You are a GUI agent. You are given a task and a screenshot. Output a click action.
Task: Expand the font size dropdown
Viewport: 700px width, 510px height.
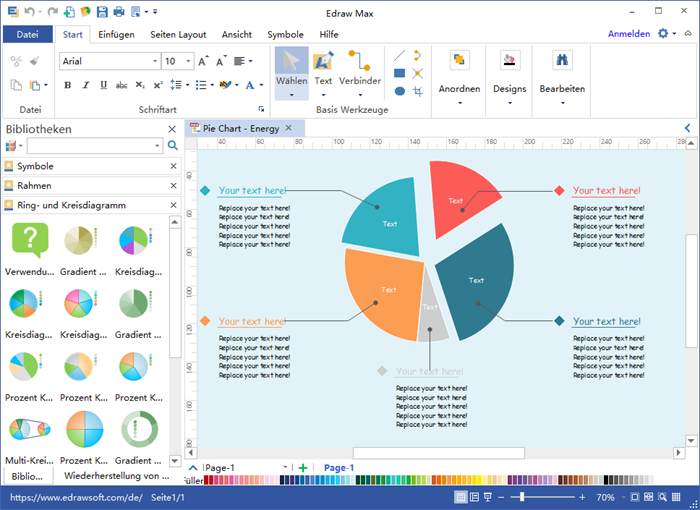pyautogui.click(x=188, y=61)
